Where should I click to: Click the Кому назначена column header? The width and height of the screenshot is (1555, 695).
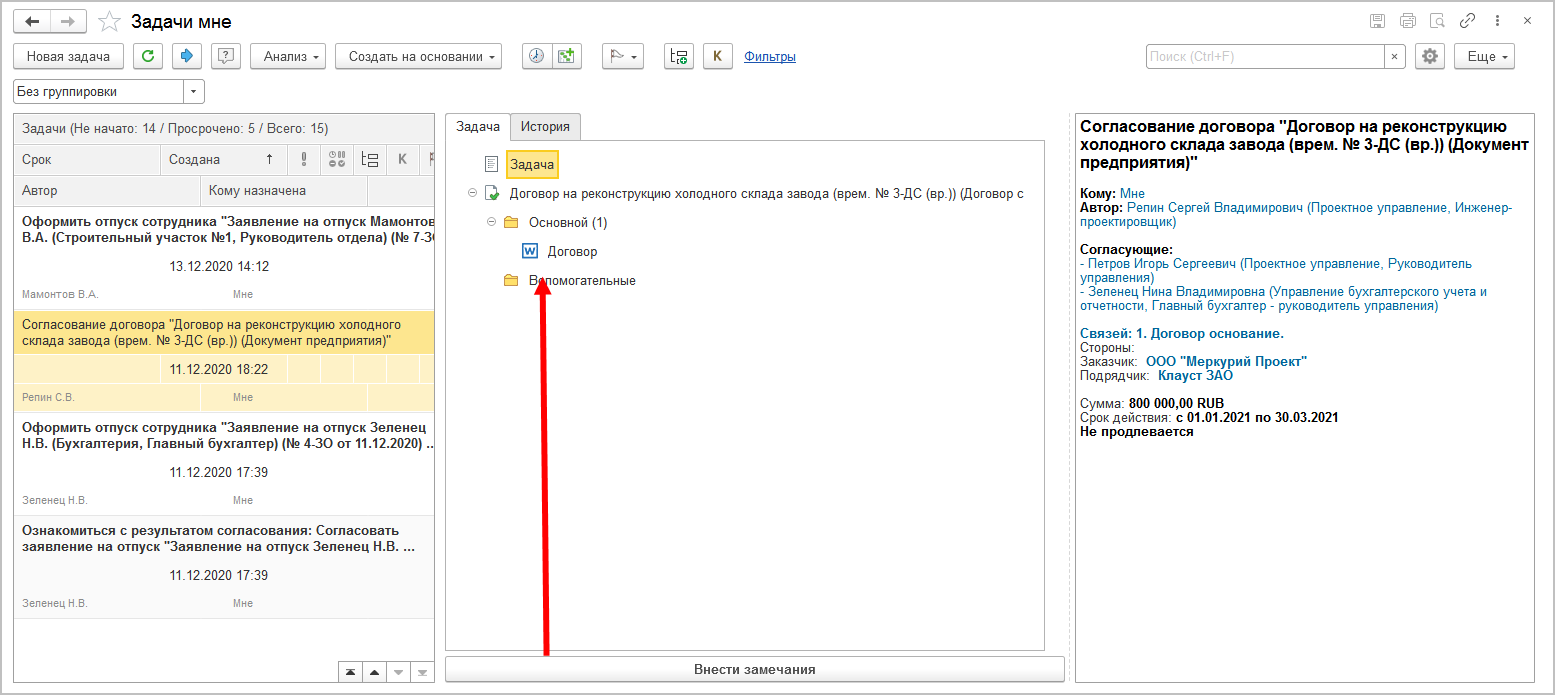(x=284, y=190)
